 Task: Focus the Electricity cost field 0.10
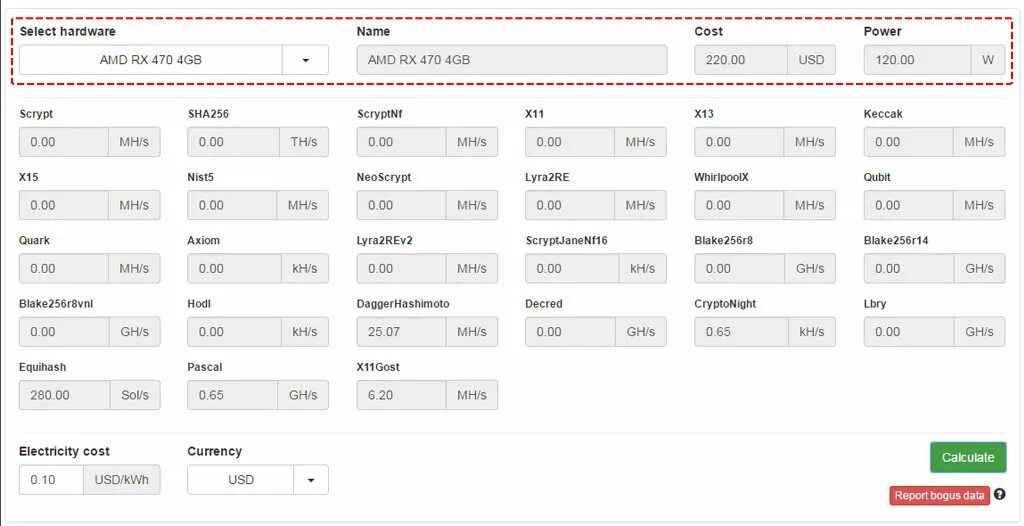tap(51, 480)
